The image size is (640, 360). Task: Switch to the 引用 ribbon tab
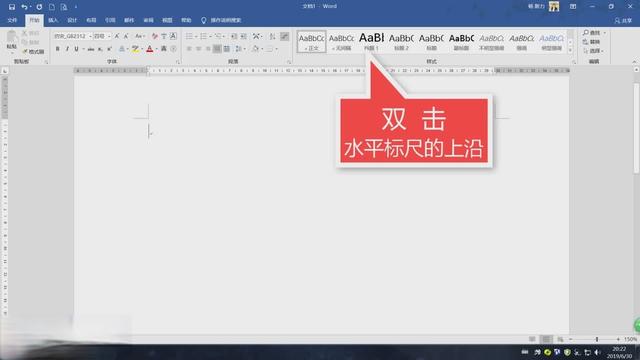(110, 20)
